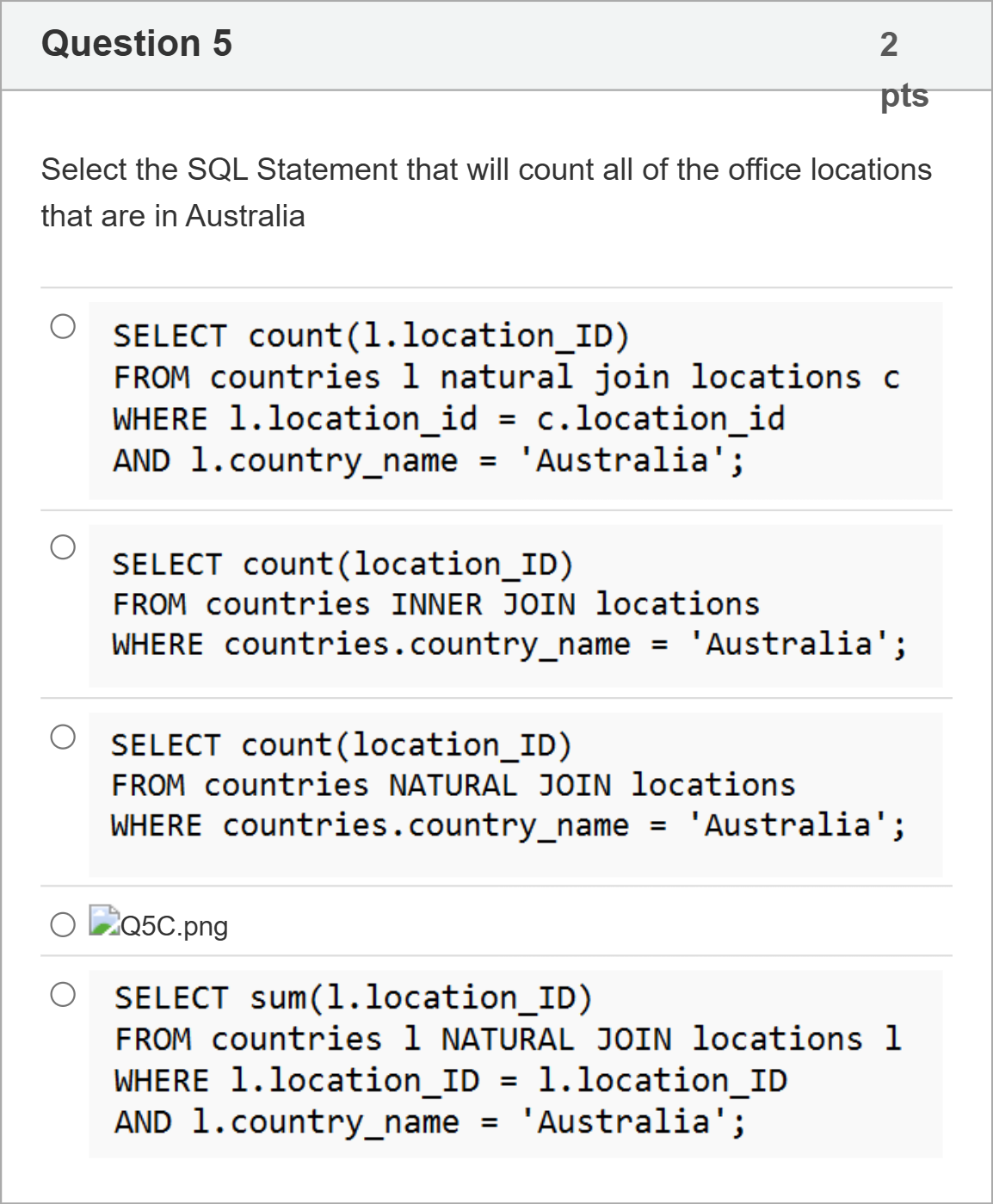993x1204 pixels.
Task: Click line 'FROM countries l natural join locations c'
Action: [507, 377]
